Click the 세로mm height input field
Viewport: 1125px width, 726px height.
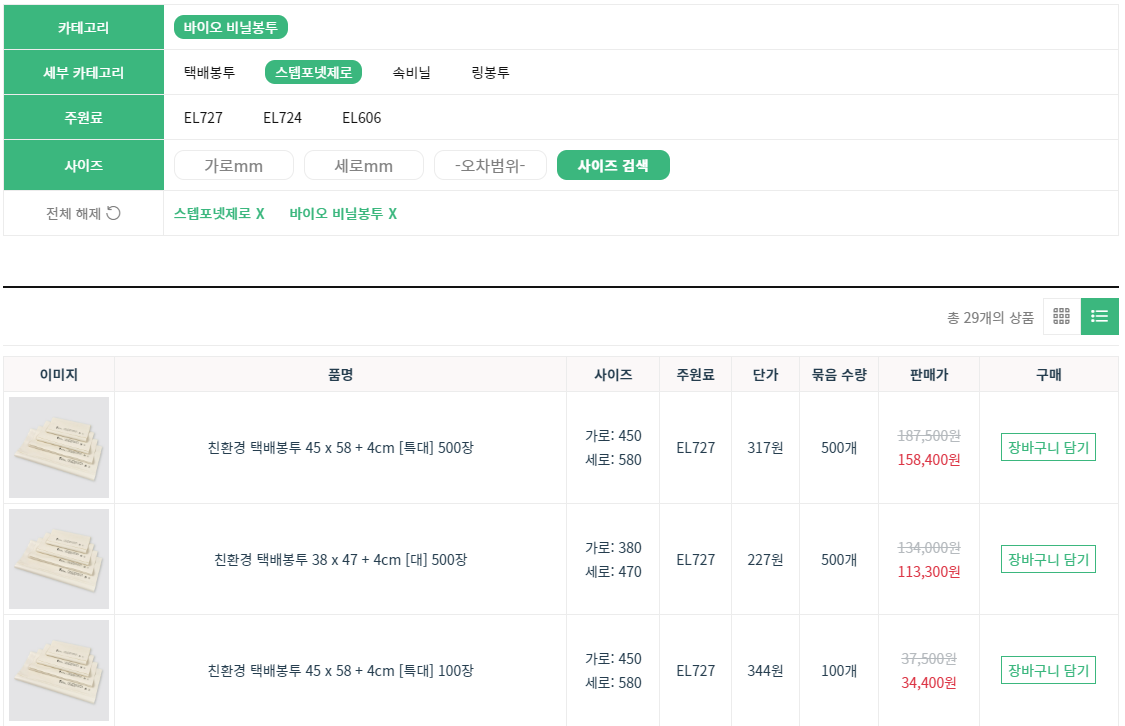(x=364, y=166)
